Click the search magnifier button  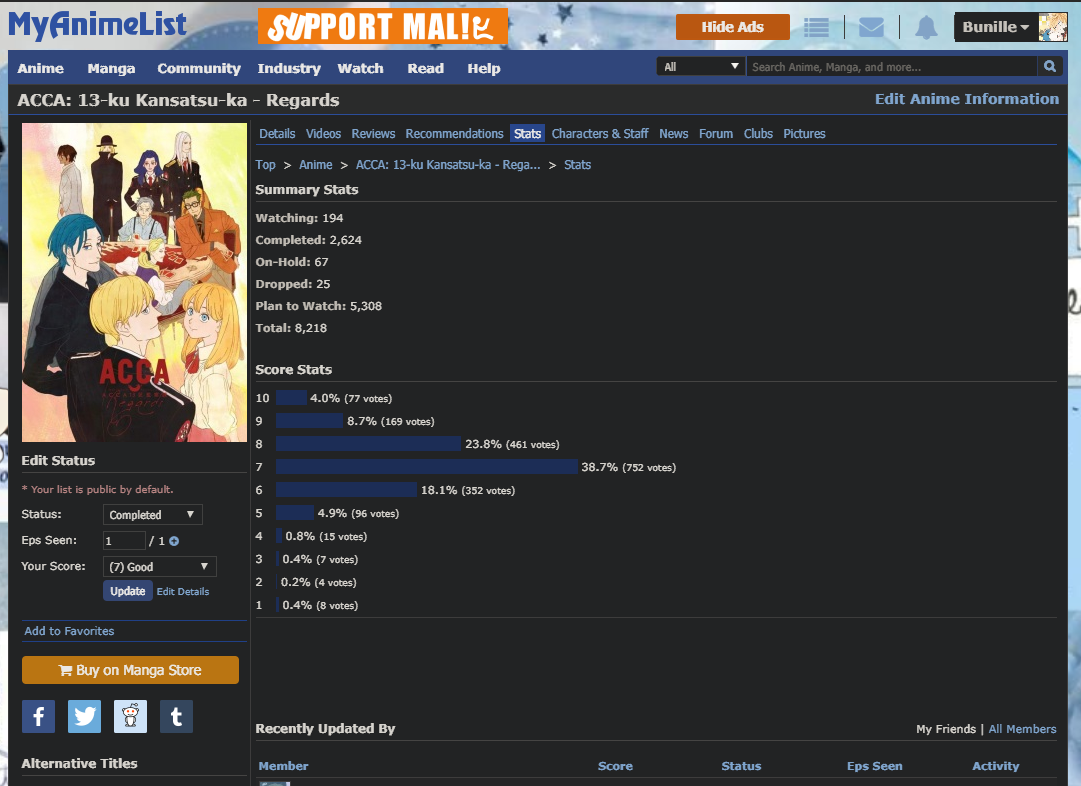tap(1050, 66)
